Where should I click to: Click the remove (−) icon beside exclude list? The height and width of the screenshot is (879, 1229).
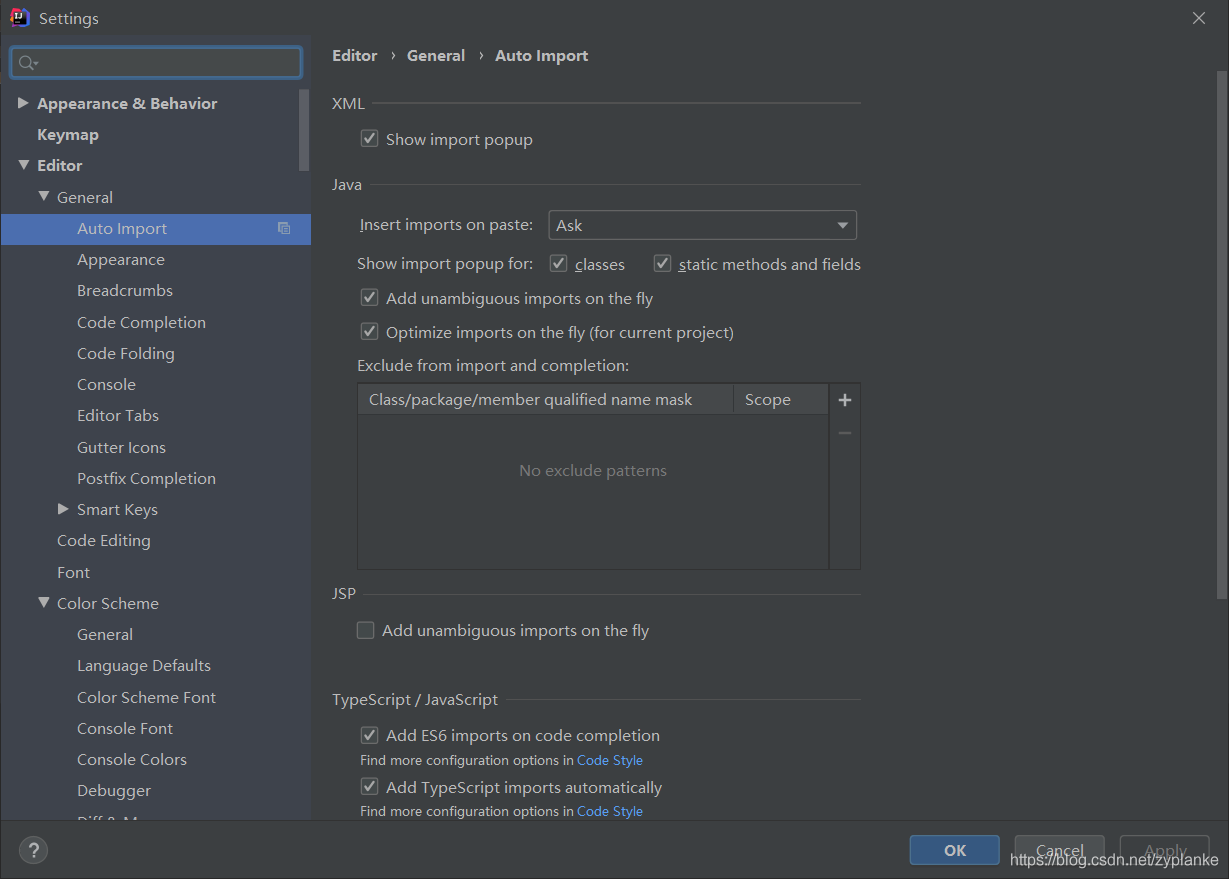pyautogui.click(x=844, y=432)
